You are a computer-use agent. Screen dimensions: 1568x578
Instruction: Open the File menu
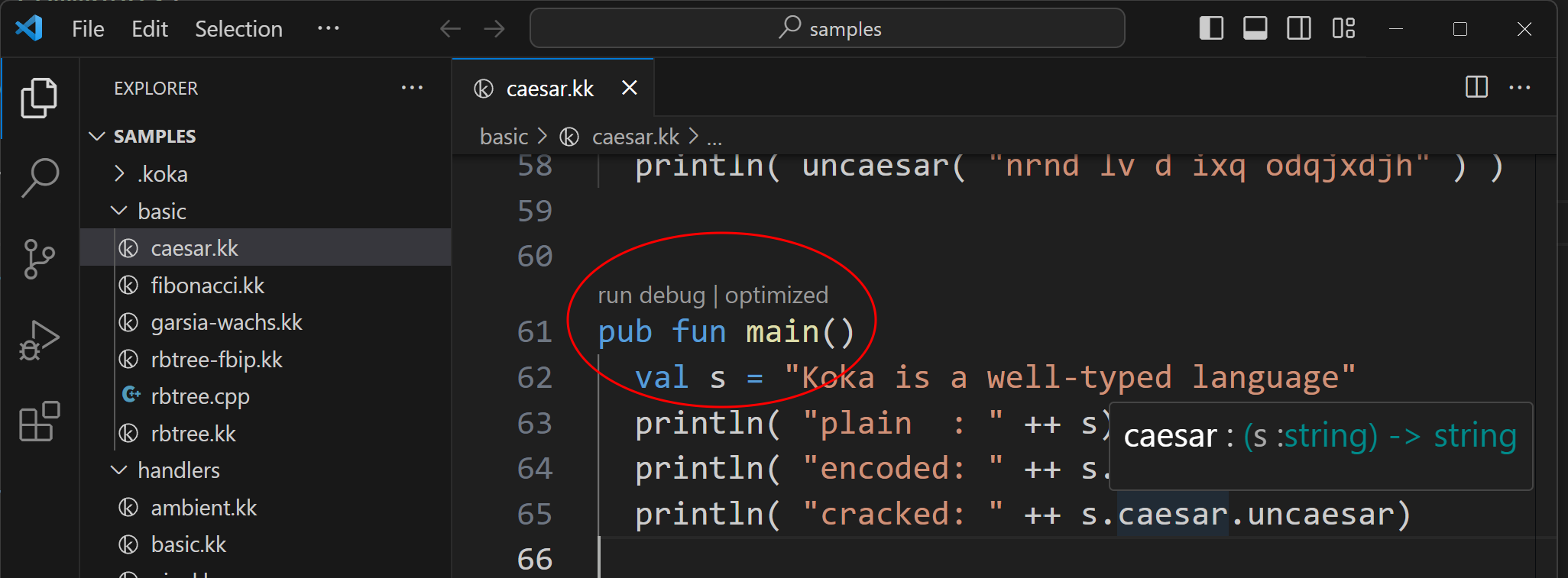88,29
